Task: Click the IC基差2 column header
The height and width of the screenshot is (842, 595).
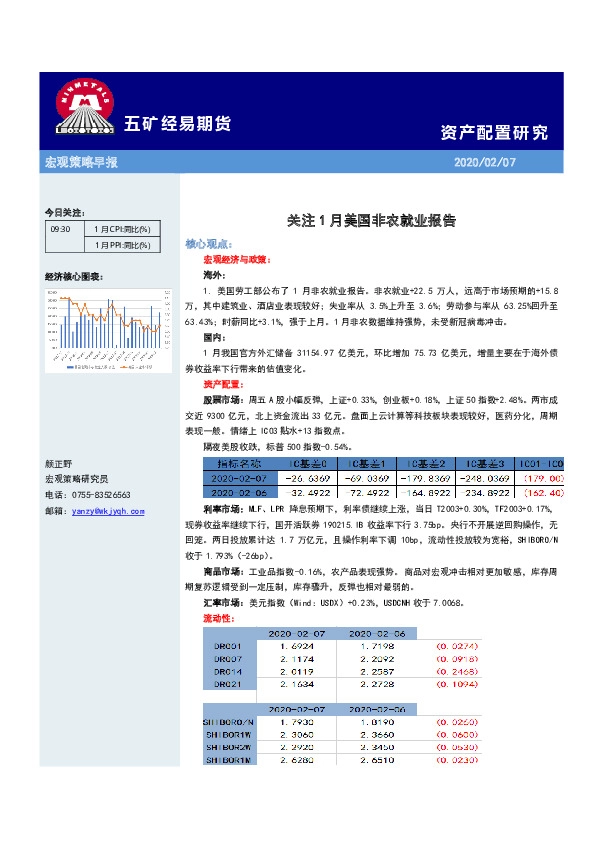Action: click(x=426, y=463)
